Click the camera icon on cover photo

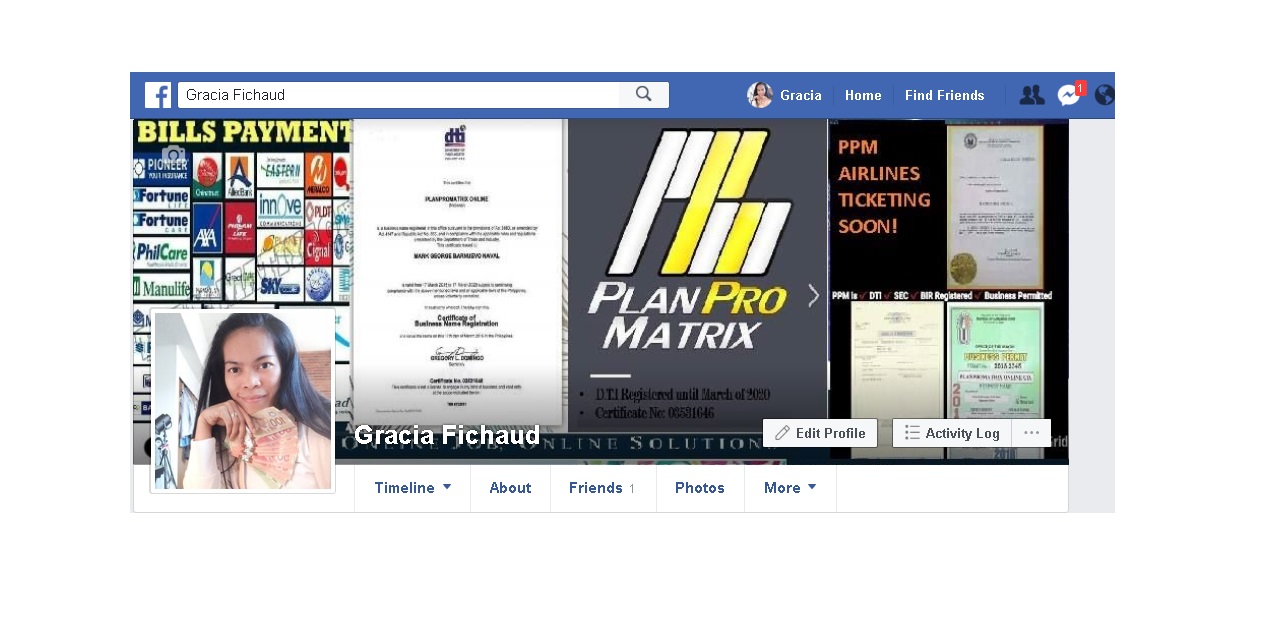pos(173,156)
